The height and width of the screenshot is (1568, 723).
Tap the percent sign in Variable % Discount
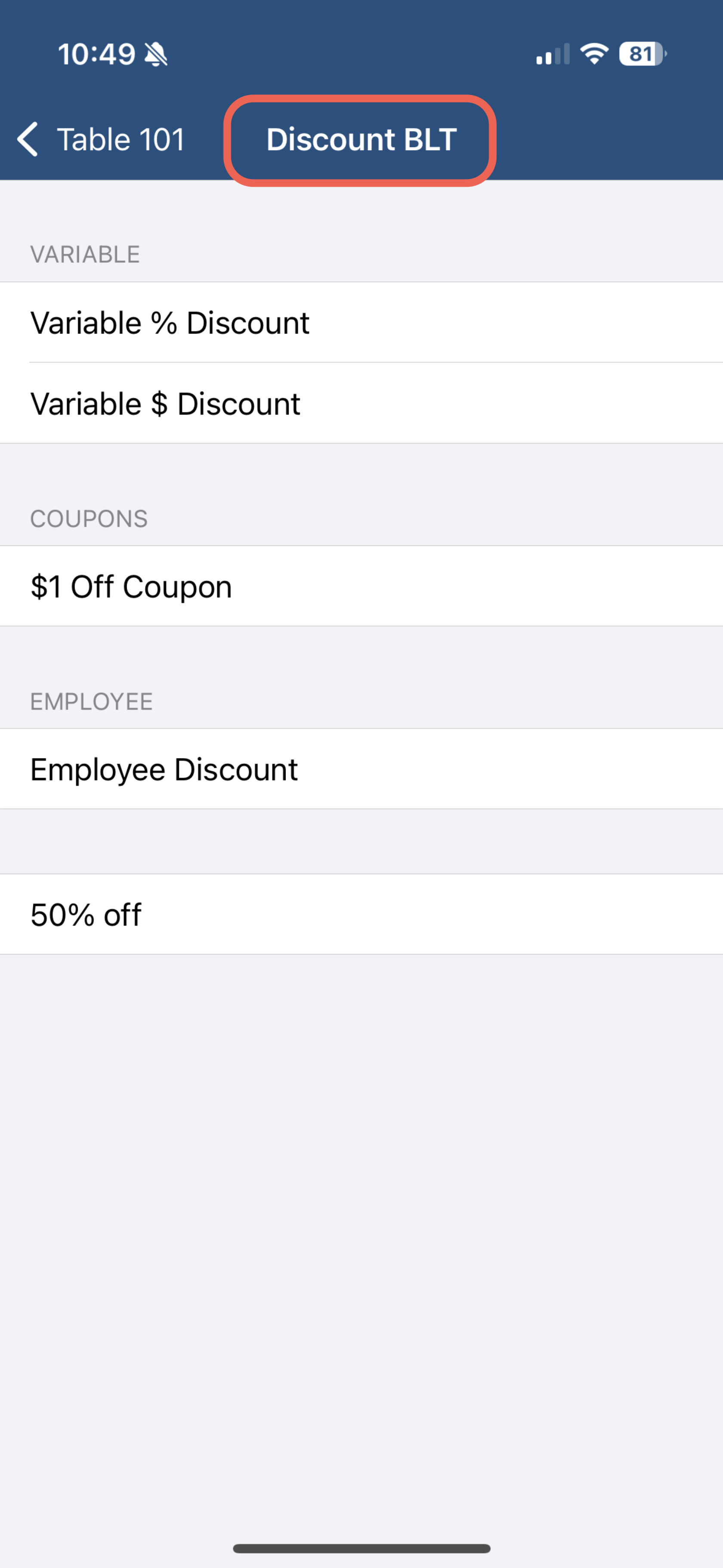tap(164, 322)
